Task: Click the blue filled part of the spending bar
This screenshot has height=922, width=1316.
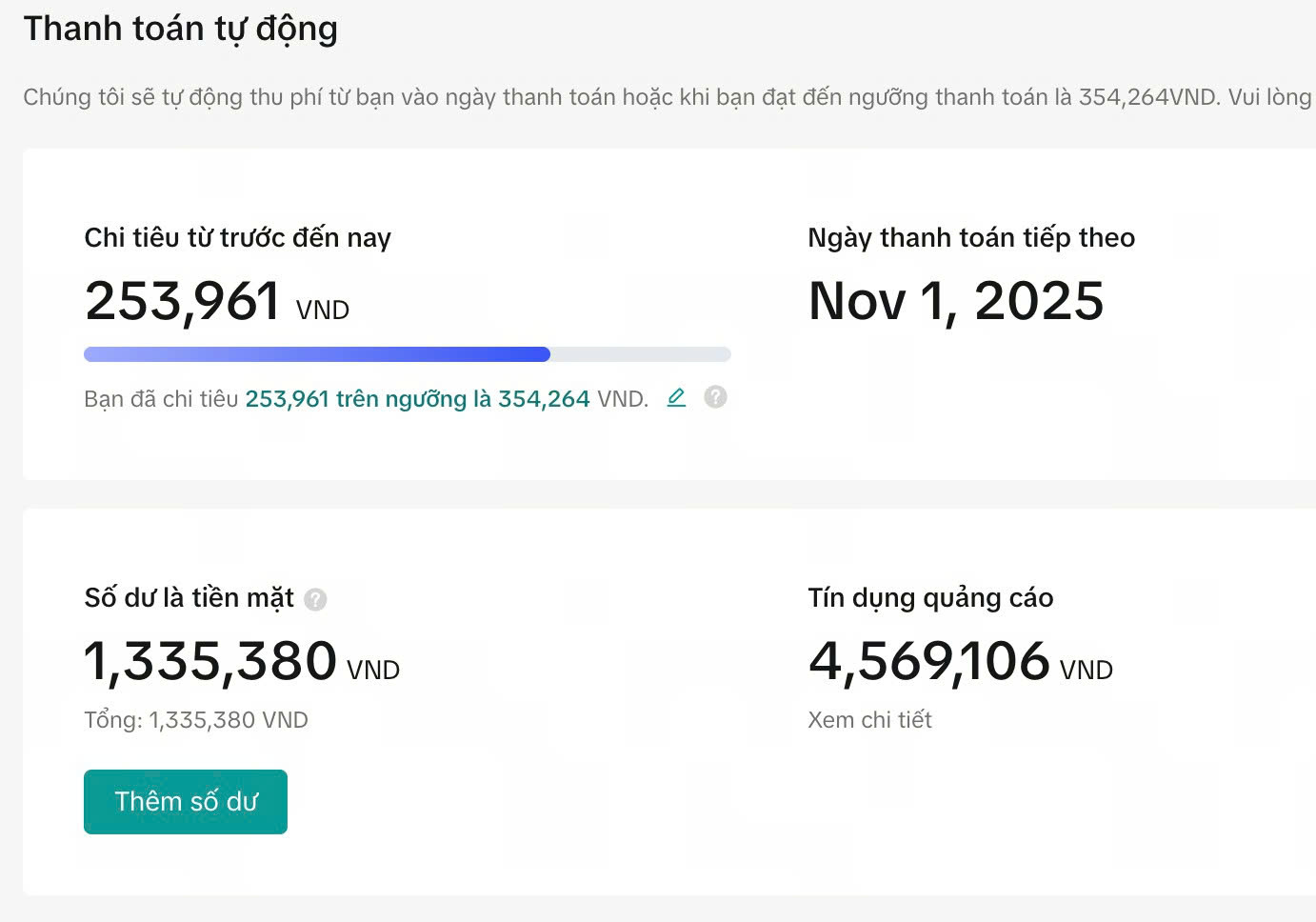Action: click(x=317, y=354)
